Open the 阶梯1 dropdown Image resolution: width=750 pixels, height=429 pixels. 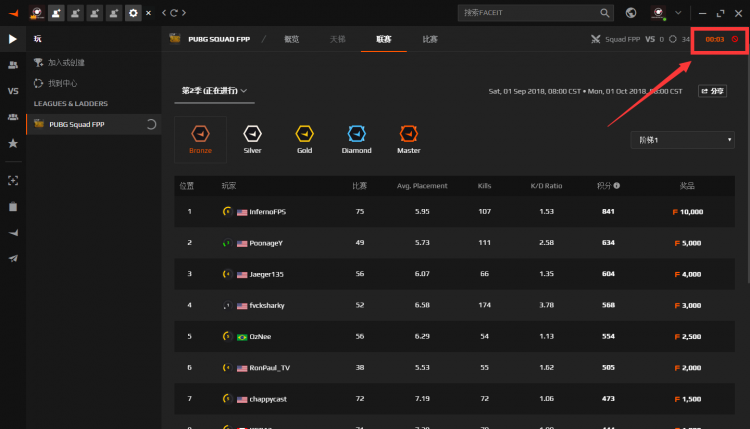point(683,140)
